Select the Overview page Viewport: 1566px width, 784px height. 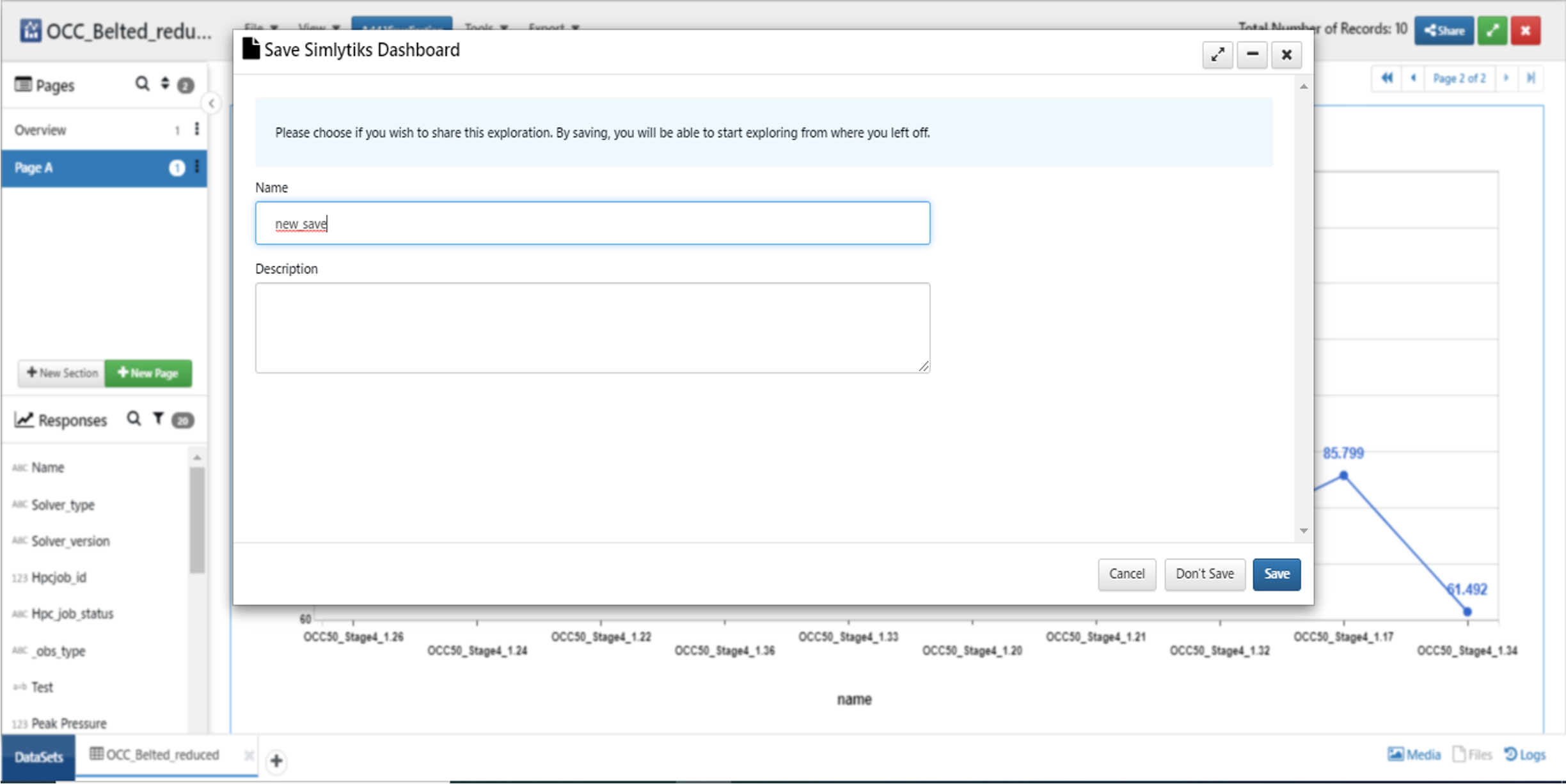tap(40, 130)
